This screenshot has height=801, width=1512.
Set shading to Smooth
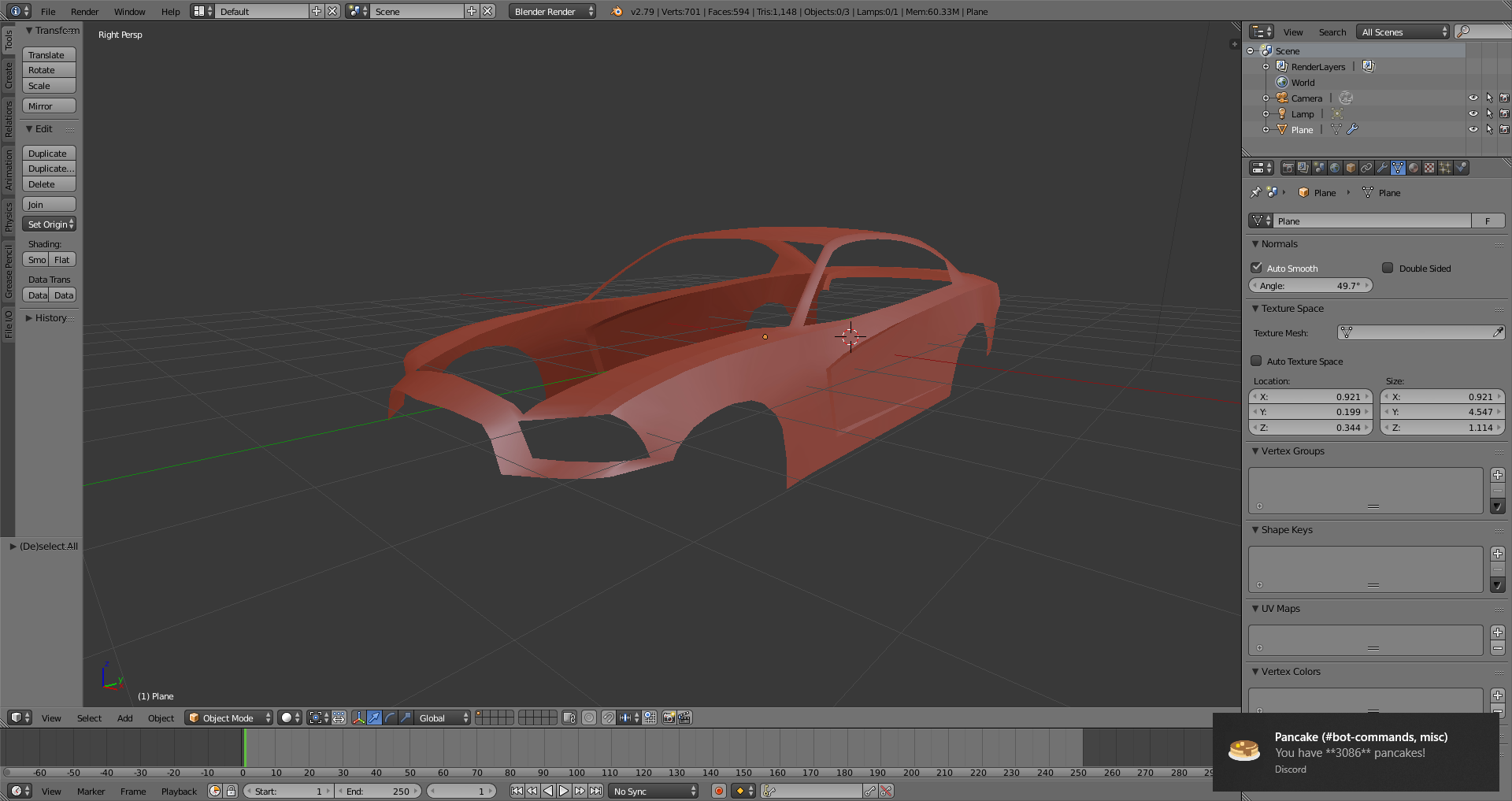tap(36, 260)
